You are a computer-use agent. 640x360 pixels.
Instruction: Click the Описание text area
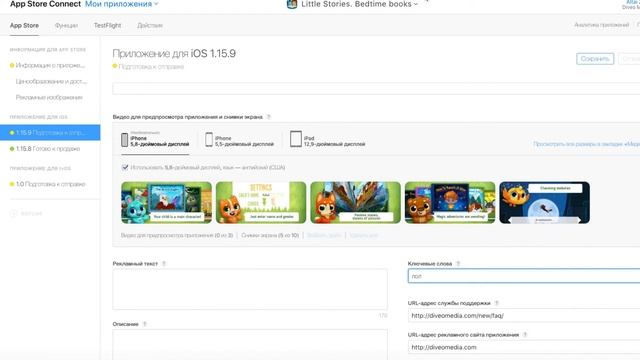(x=250, y=345)
